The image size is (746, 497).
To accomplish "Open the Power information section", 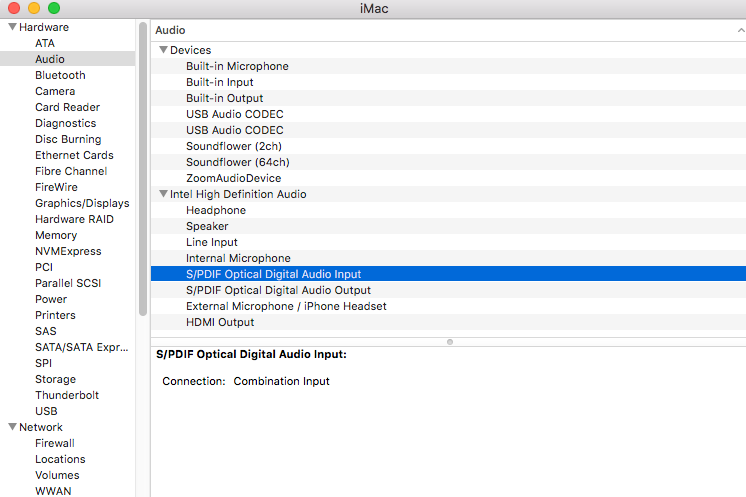I will click(x=51, y=299).
